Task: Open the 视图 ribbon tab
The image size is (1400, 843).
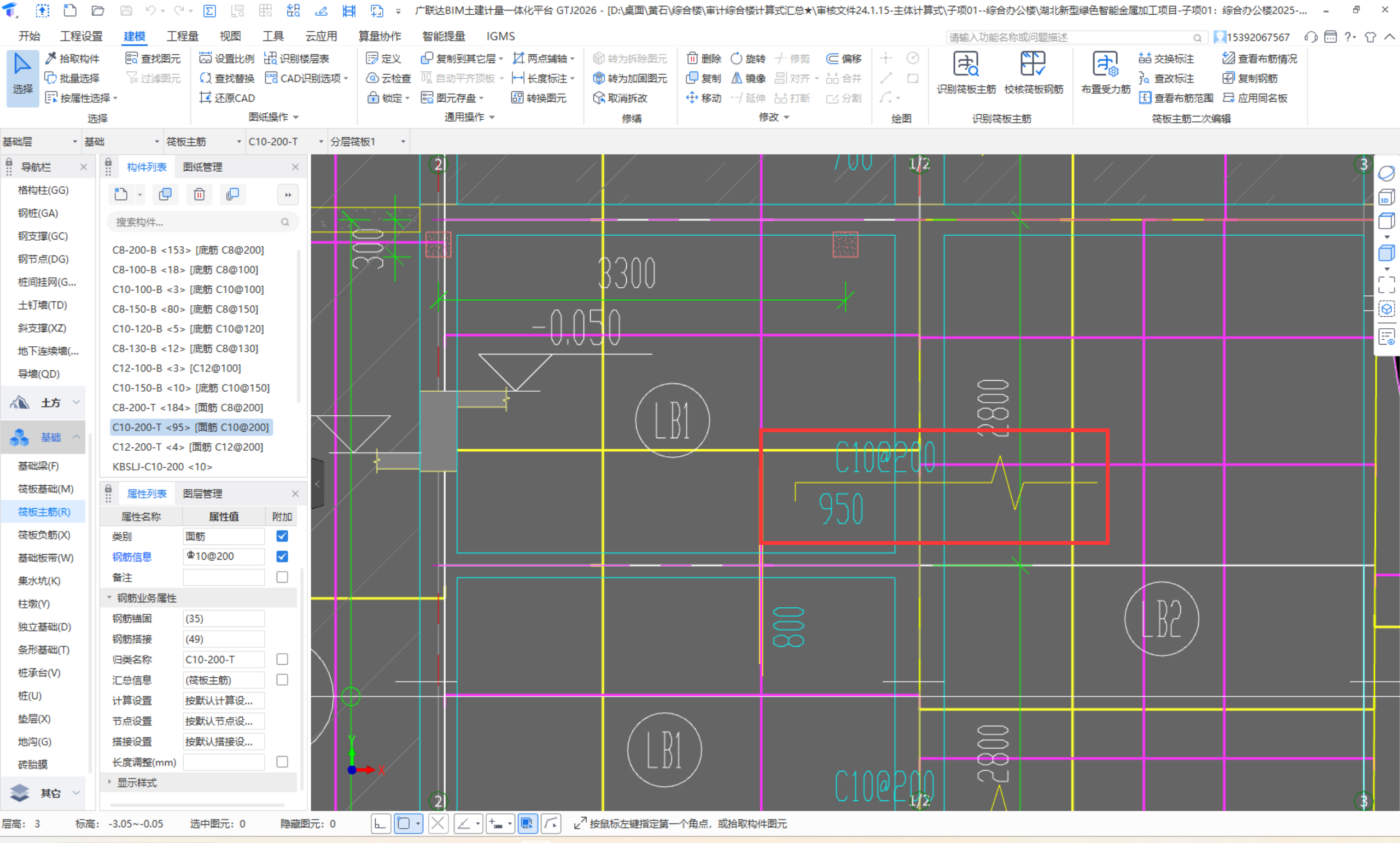Action: click(230, 36)
